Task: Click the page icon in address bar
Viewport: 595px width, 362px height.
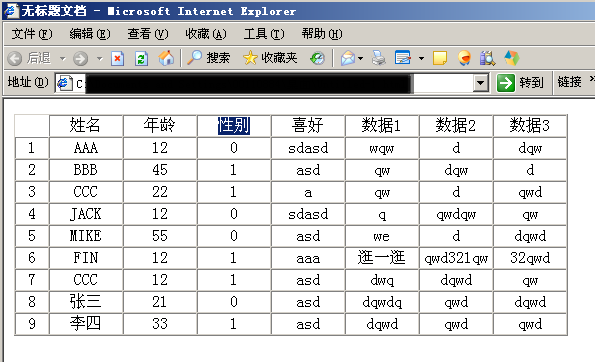Action: pyautogui.click(x=65, y=83)
